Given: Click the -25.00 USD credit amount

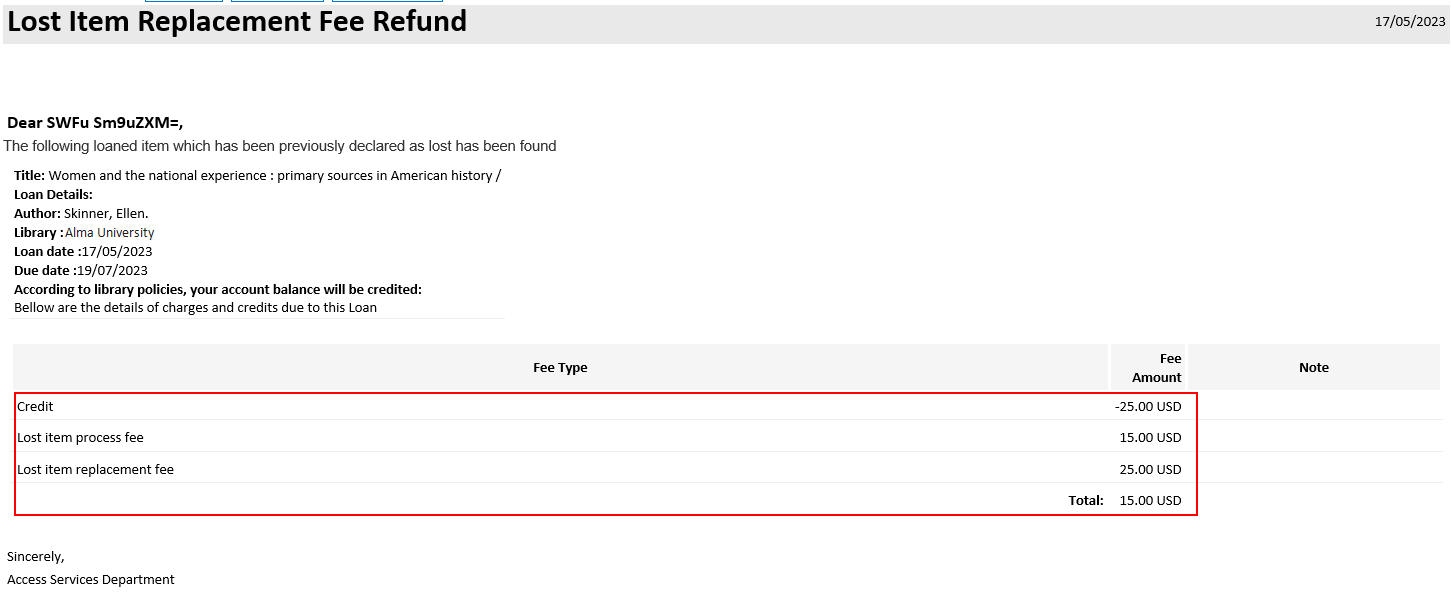Looking at the screenshot, I should (x=1148, y=407).
